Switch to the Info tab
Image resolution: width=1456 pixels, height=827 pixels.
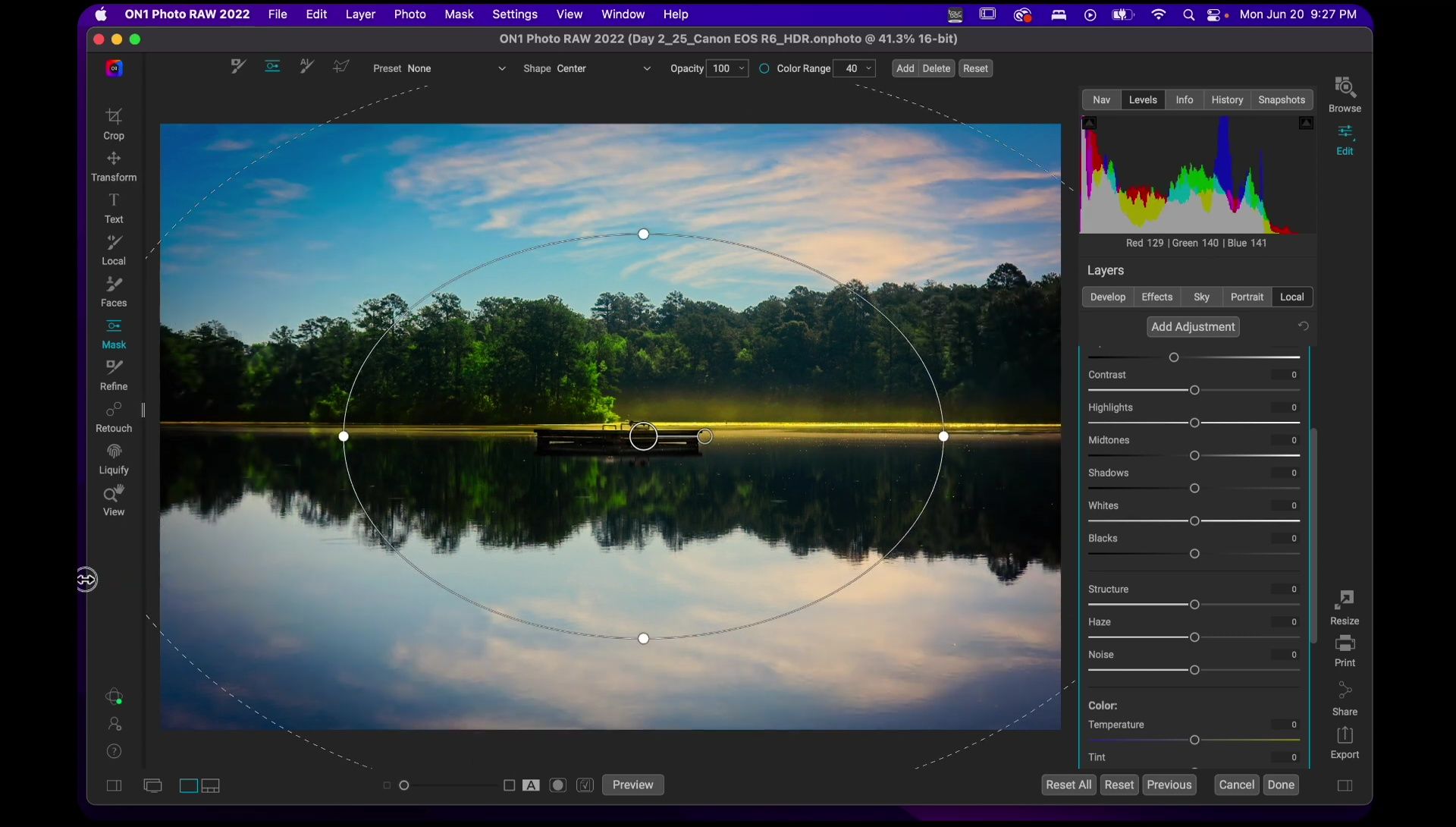click(1184, 99)
